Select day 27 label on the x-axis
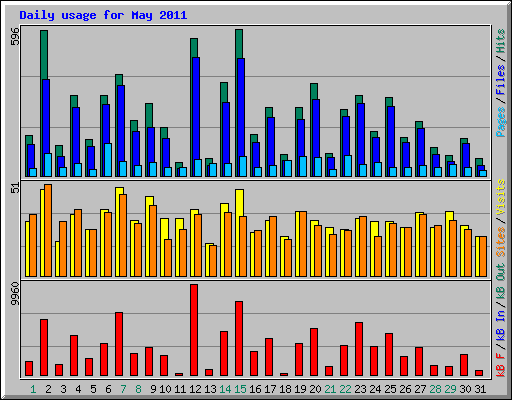The image size is (512, 400). (x=420, y=389)
